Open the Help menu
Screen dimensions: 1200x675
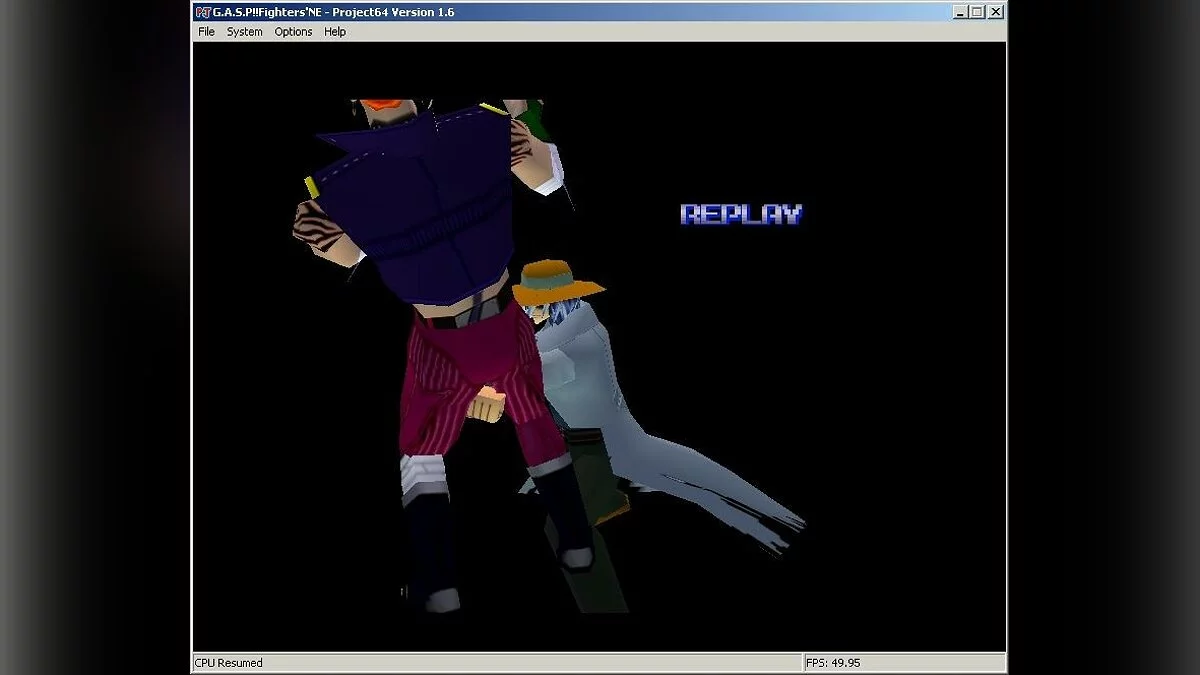(335, 32)
